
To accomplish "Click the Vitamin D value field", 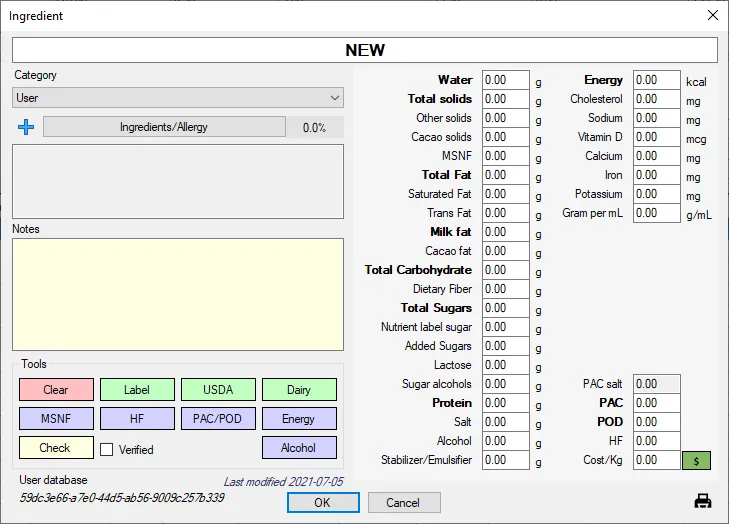I will (x=656, y=137).
